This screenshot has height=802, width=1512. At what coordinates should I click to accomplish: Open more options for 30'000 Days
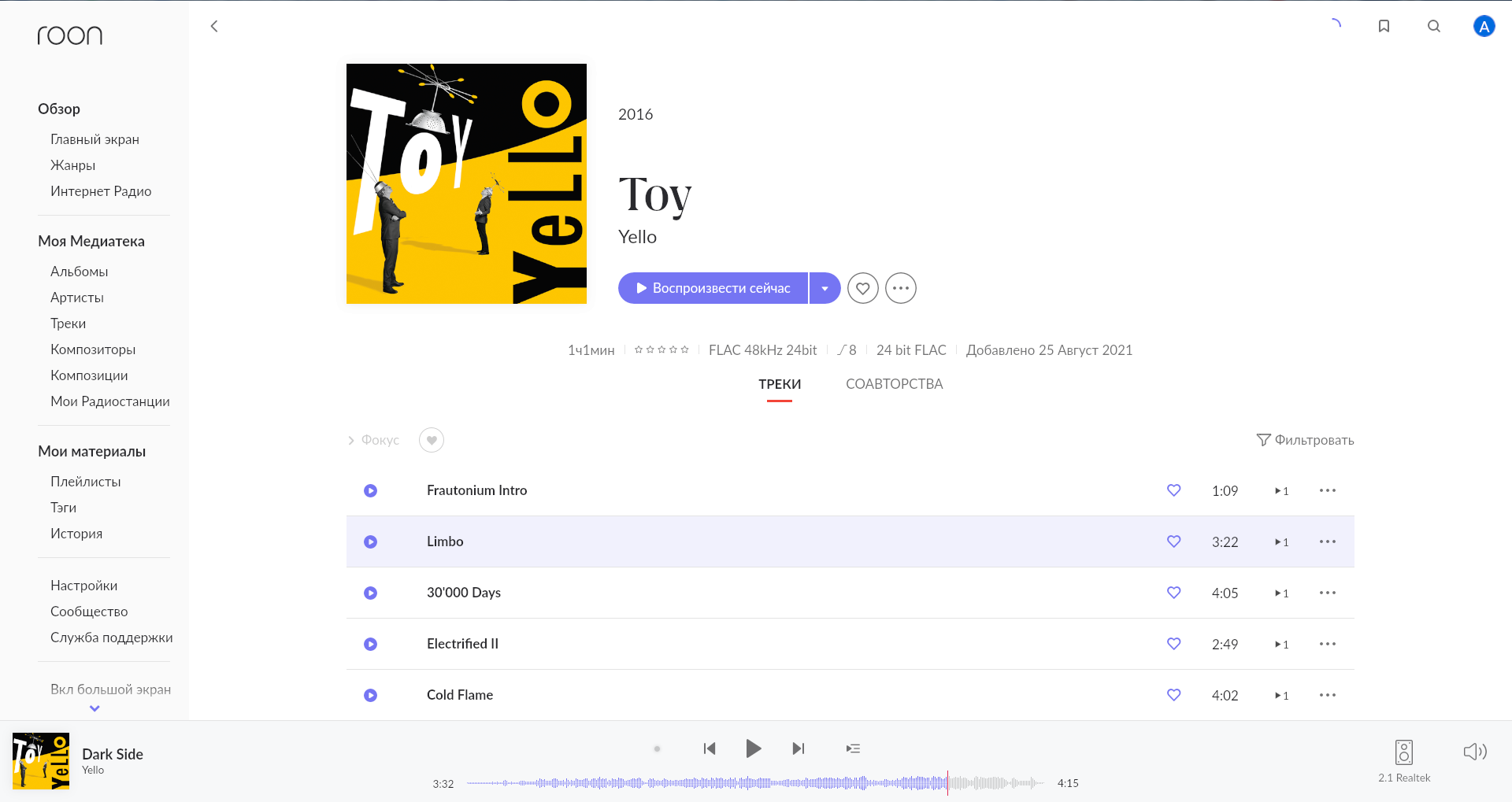tap(1328, 593)
